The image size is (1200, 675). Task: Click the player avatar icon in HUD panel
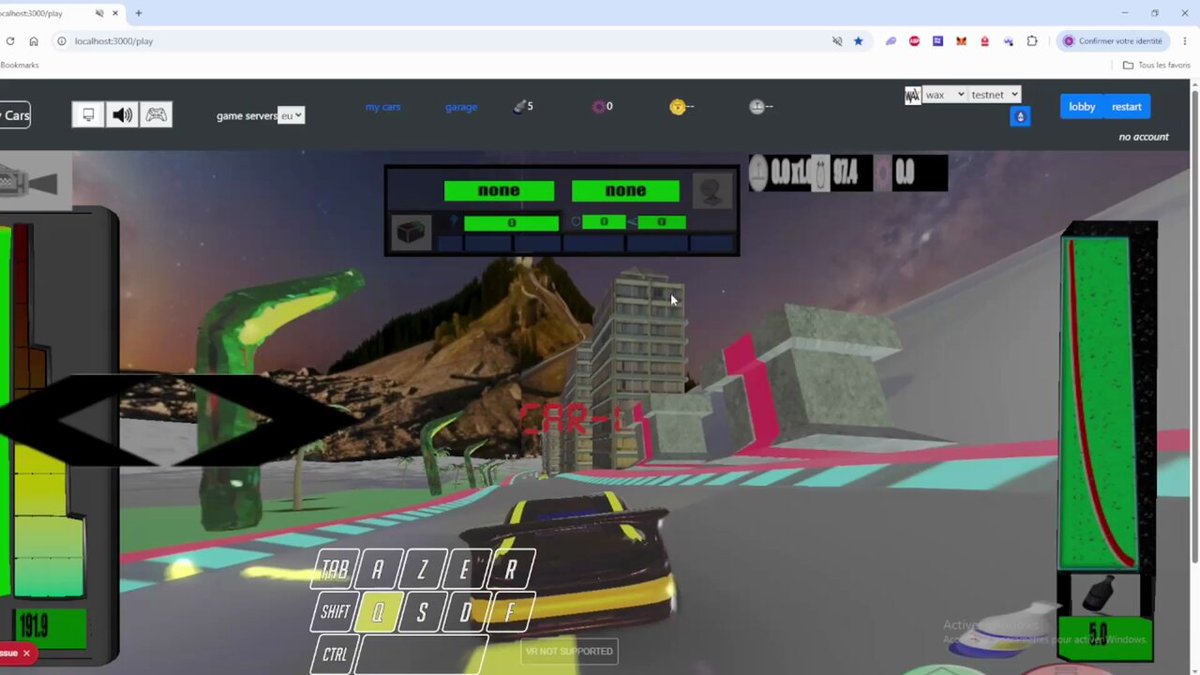click(x=713, y=191)
